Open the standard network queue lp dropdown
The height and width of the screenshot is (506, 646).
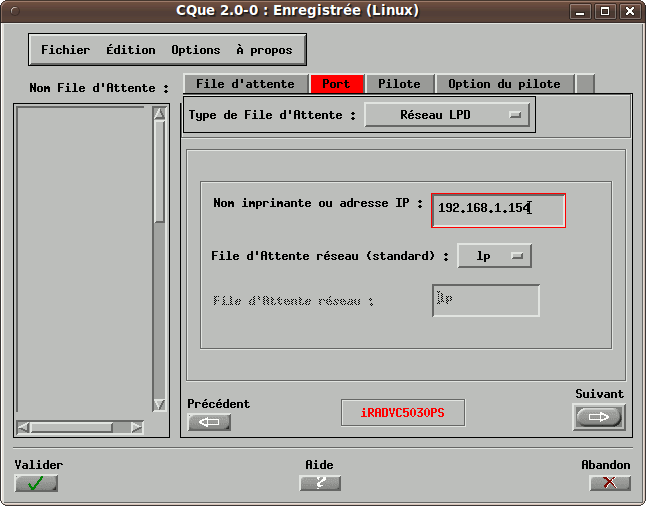494,256
